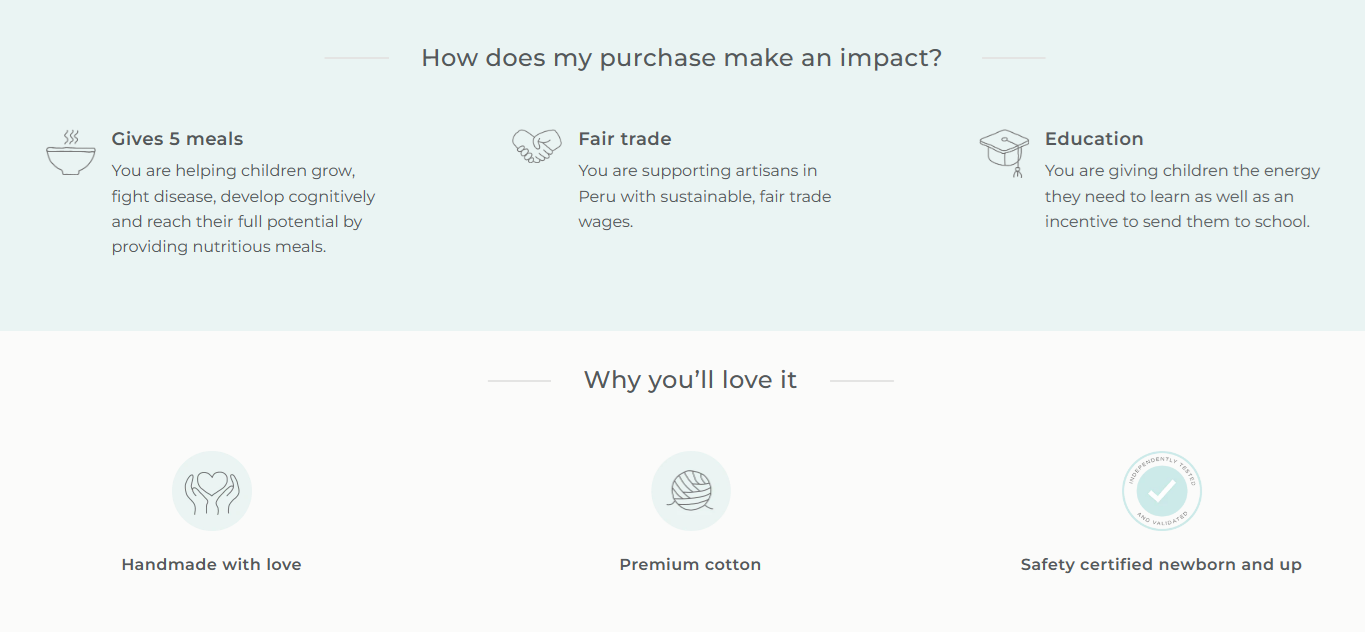Click the 'Fair trade' heading
Image resolution: width=1365 pixels, height=632 pixels.
pos(624,139)
